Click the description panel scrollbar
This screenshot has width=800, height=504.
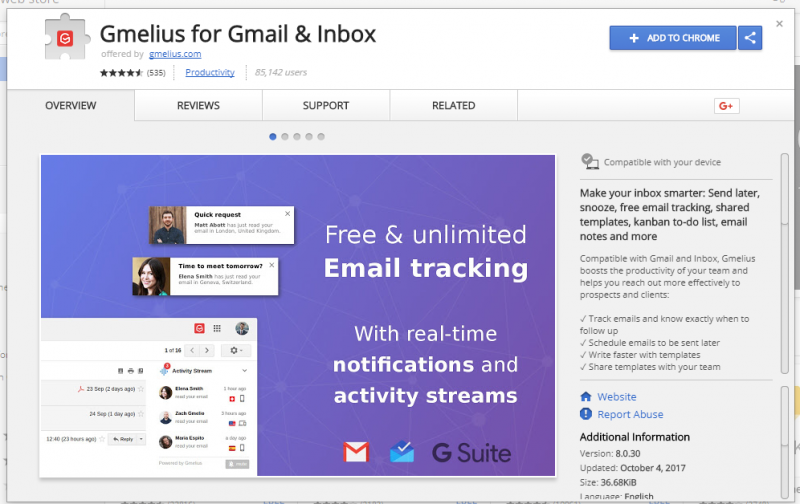click(785, 263)
